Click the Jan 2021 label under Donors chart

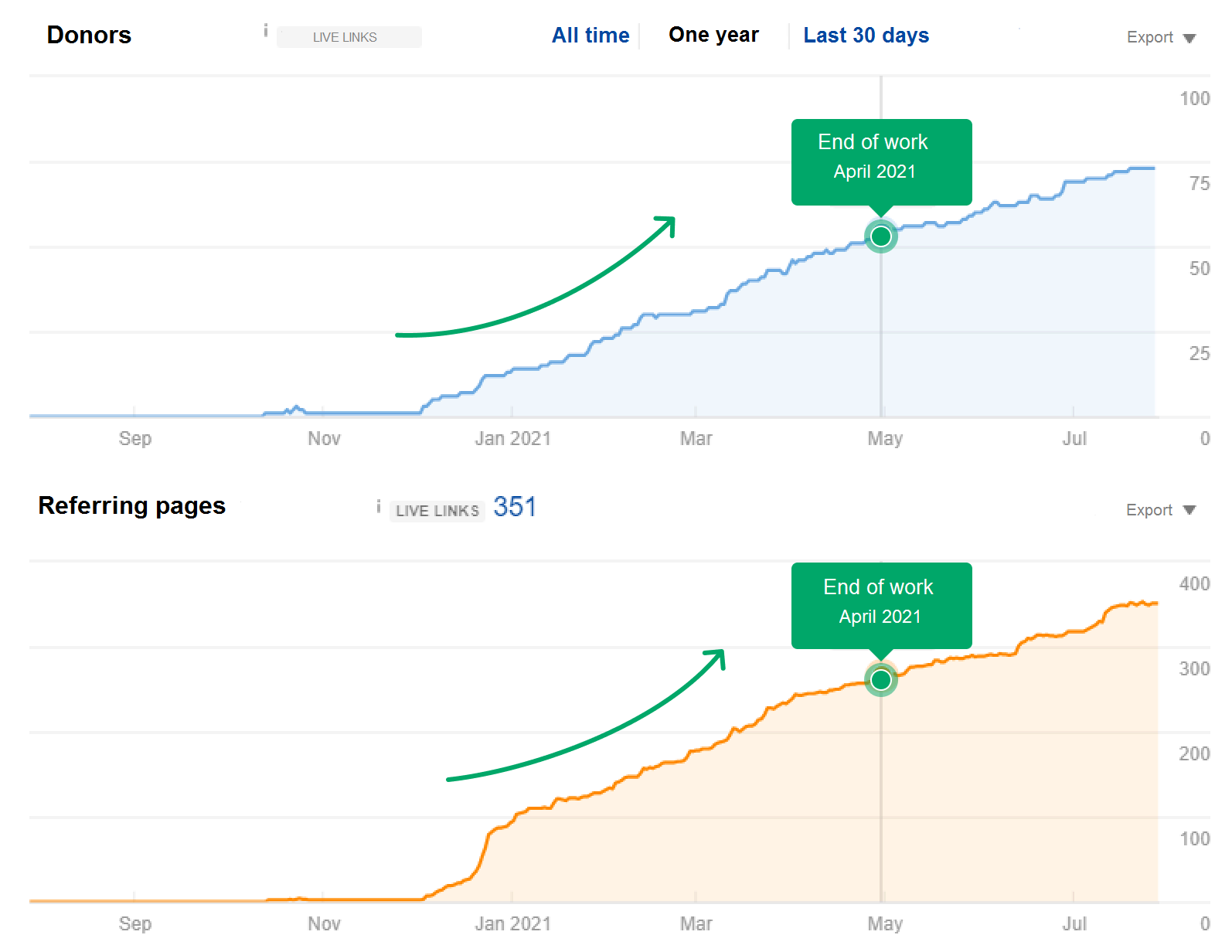point(512,439)
